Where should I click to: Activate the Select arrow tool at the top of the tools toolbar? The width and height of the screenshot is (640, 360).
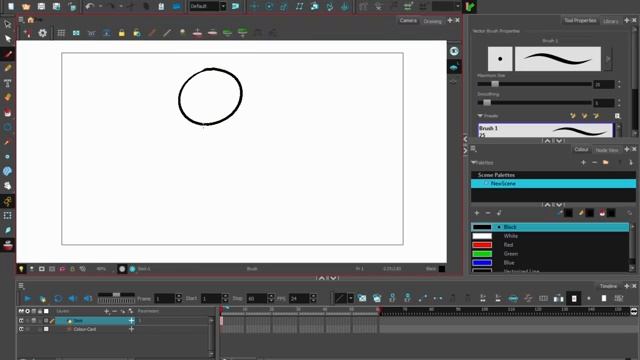pos(8,24)
